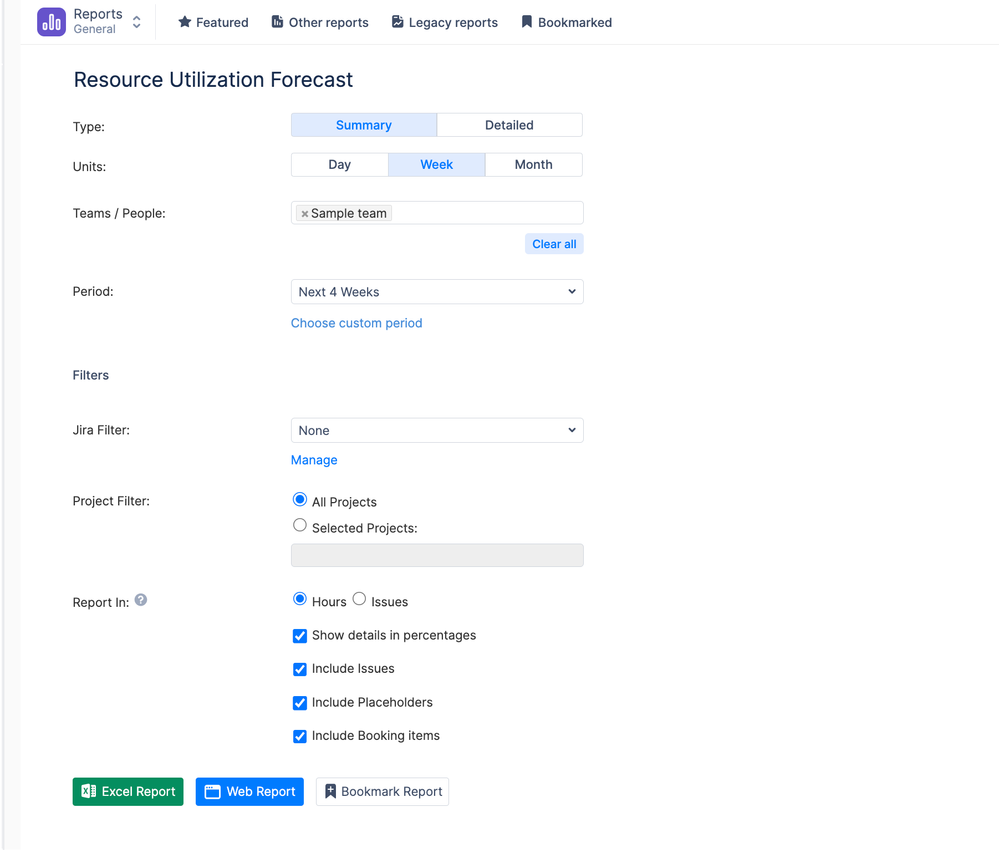The image size is (999, 850).
Task: Expand the Reports General switcher chevron
Action: pyautogui.click(x=136, y=21)
